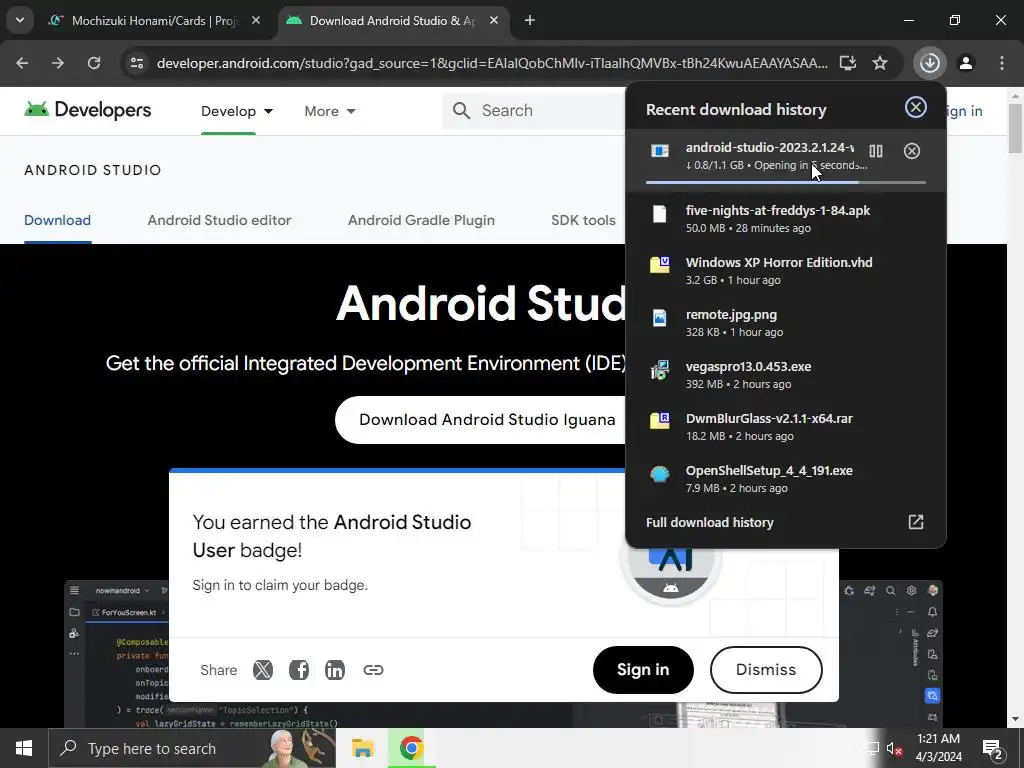The image size is (1024, 768).
Task: Close the Download Android Studio tab
Action: click(494, 20)
